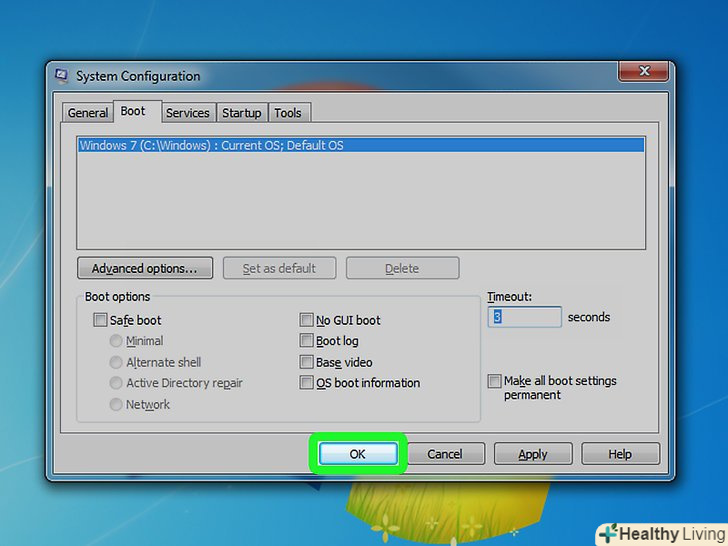Image resolution: width=728 pixels, height=546 pixels.
Task: Enable the Boot log checkbox
Action: (306, 341)
